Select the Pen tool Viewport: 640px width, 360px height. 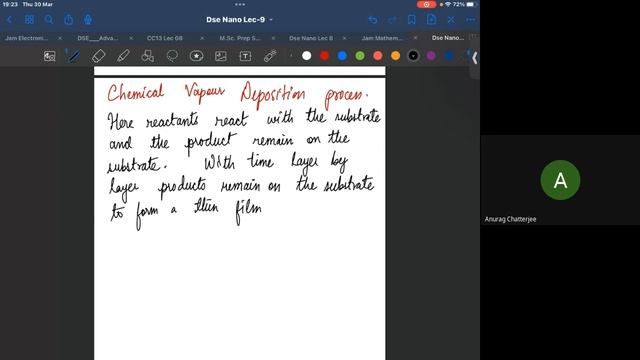coord(73,56)
